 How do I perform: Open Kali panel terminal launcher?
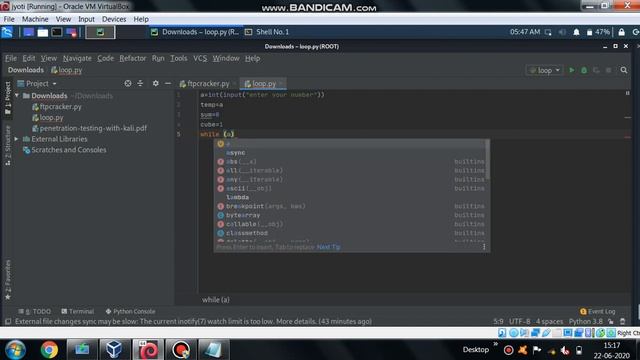pos(57,32)
